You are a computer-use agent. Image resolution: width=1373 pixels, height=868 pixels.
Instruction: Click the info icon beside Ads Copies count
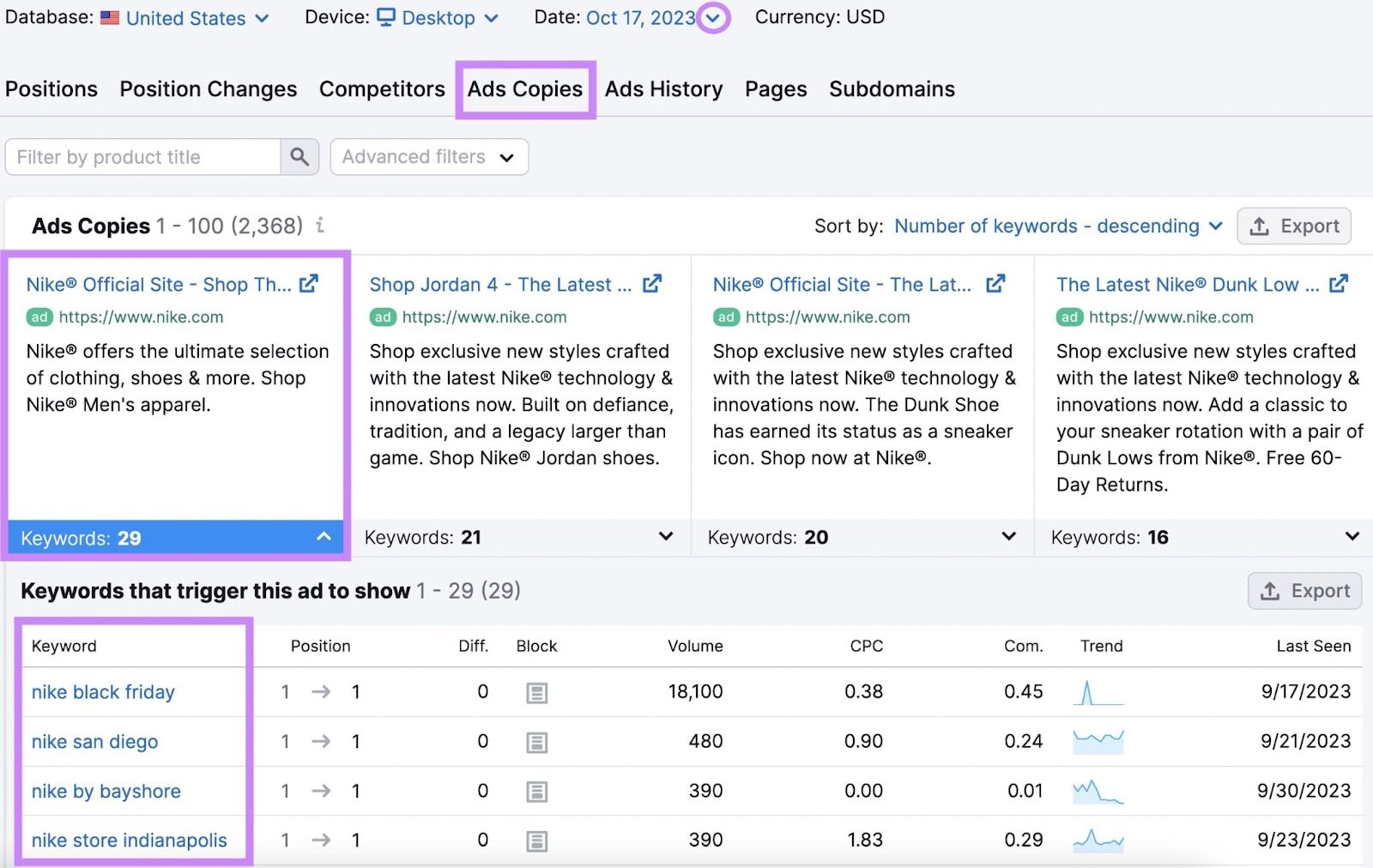319,226
